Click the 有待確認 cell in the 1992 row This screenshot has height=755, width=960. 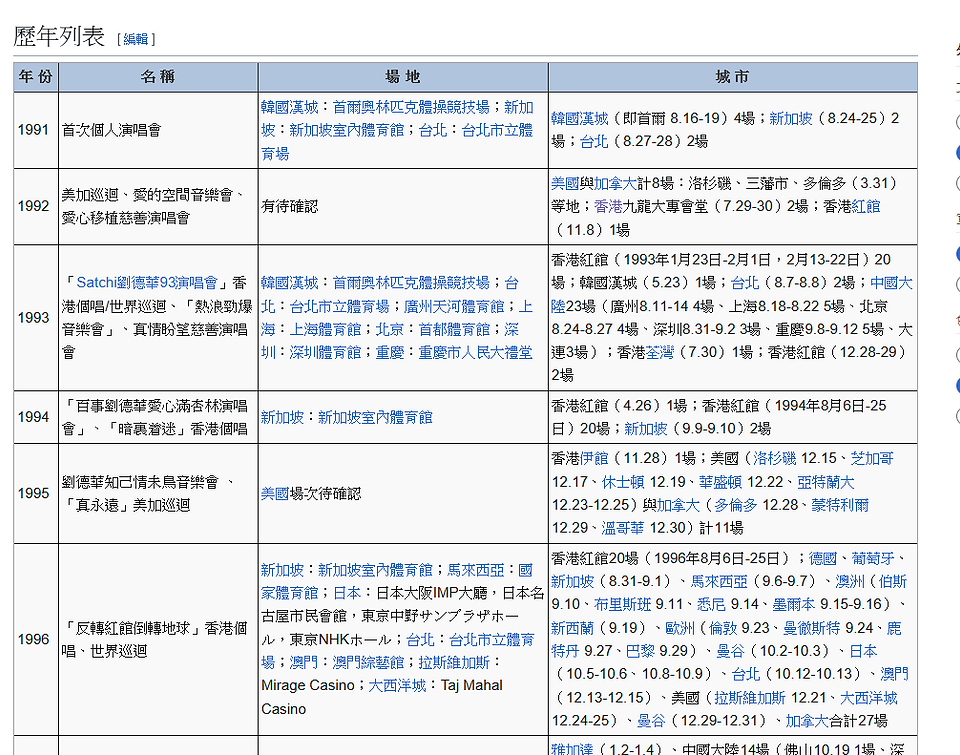pos(403,206)
